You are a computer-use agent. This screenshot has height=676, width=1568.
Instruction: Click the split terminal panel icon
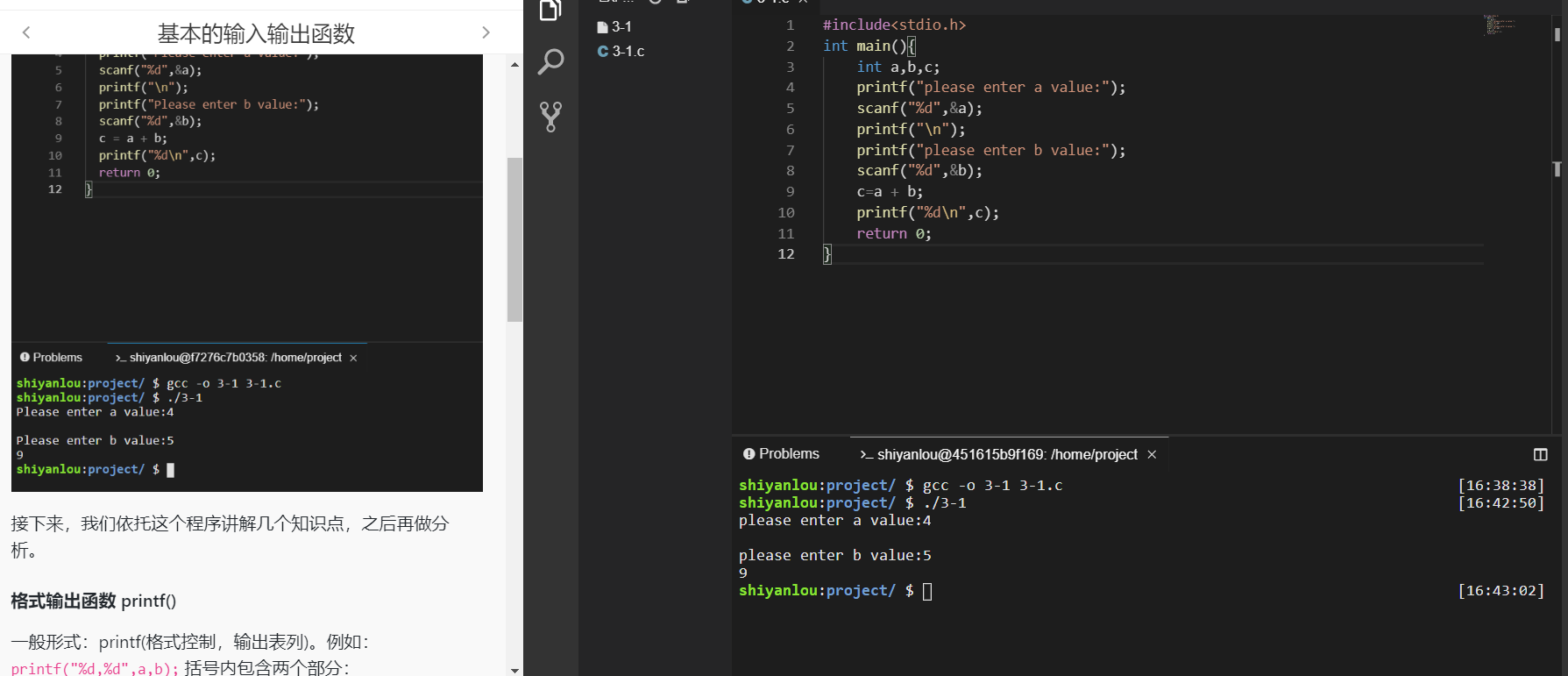[x=1540, y=454]
